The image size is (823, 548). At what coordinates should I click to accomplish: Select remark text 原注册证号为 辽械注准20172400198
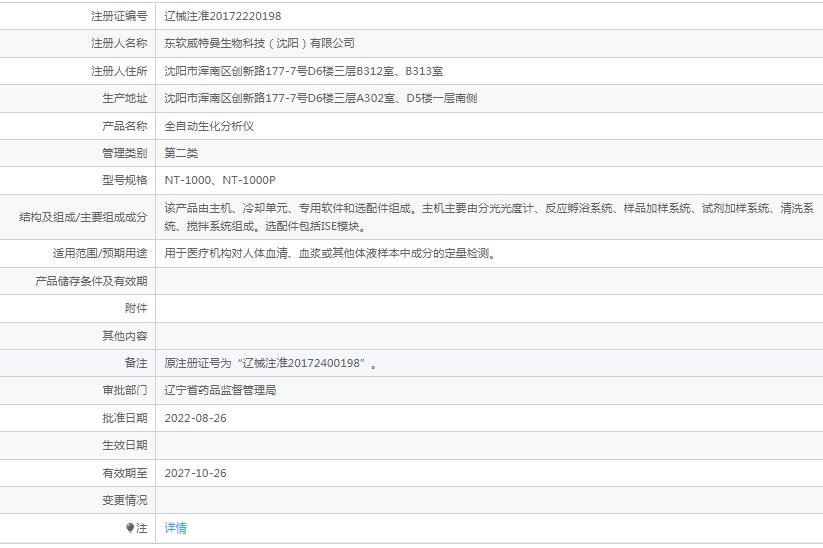point(270,363)
